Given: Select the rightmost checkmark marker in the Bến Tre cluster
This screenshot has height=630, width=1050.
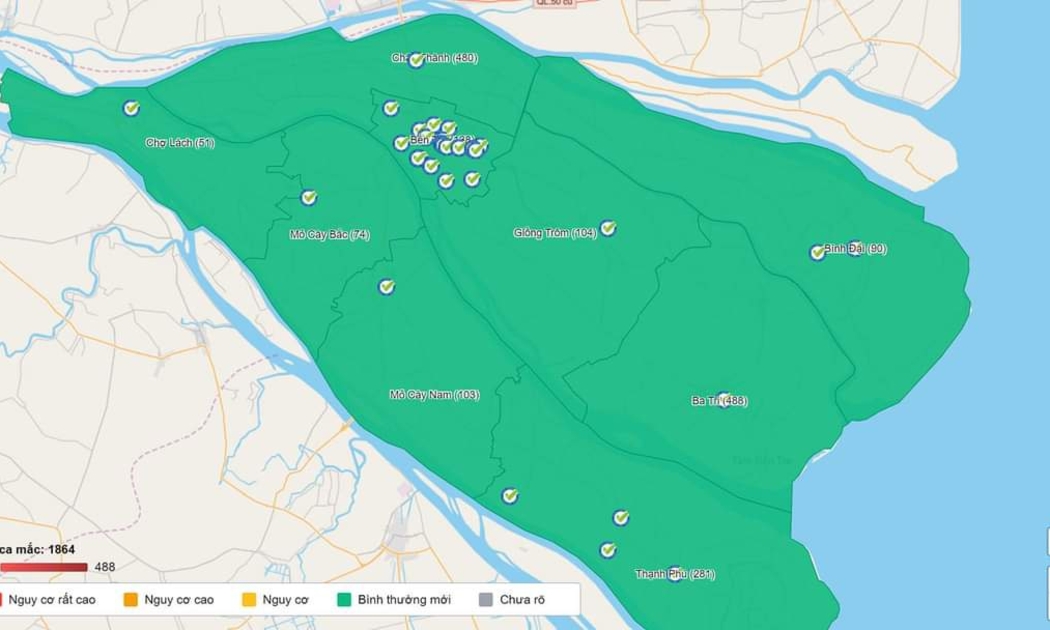Looking at the screenshot, I should (x=477, y=149).
